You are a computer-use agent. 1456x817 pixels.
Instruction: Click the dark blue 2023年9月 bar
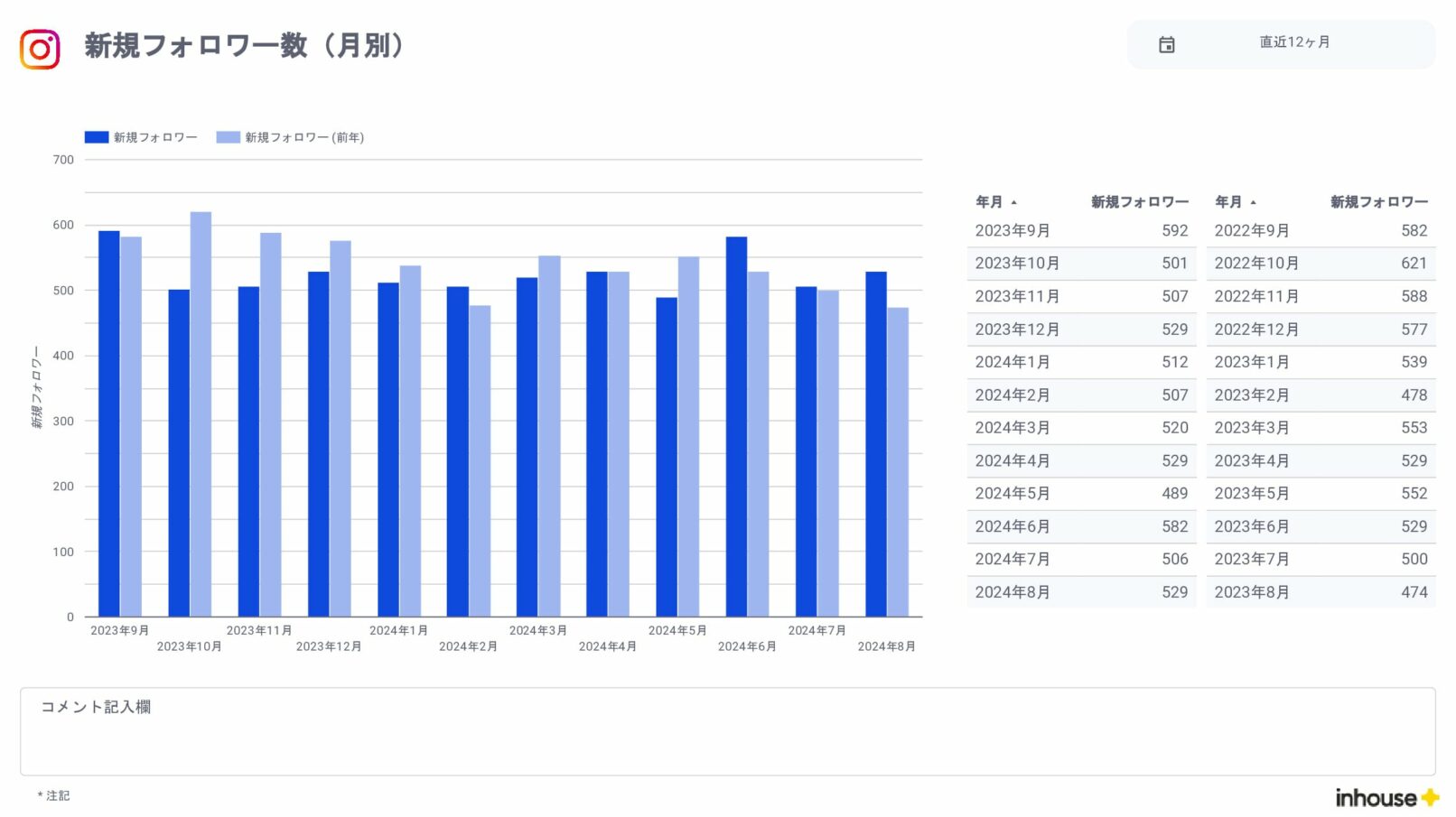point(109,423)
